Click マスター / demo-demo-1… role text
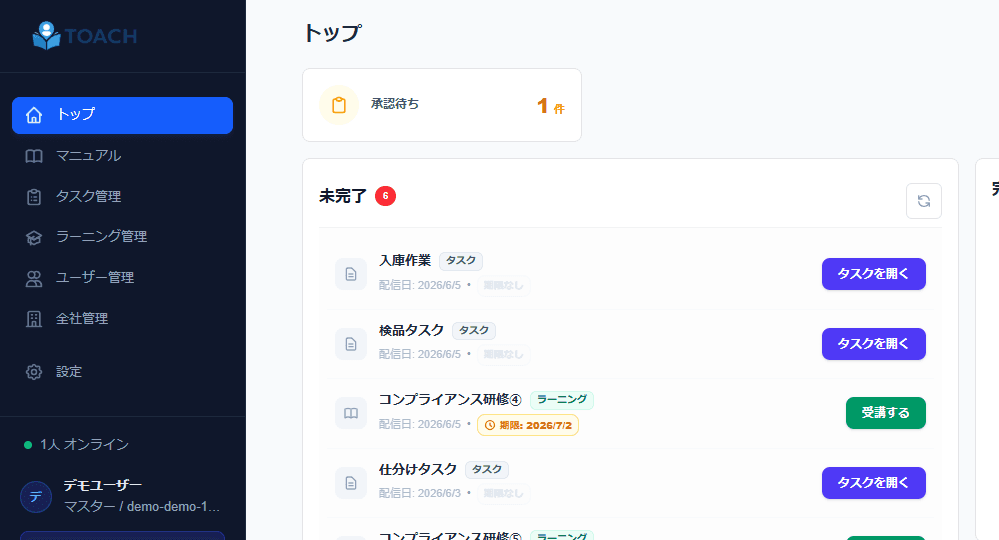This screenshot has width=999, height=540. pyautogui.click(x=142, y=507)
